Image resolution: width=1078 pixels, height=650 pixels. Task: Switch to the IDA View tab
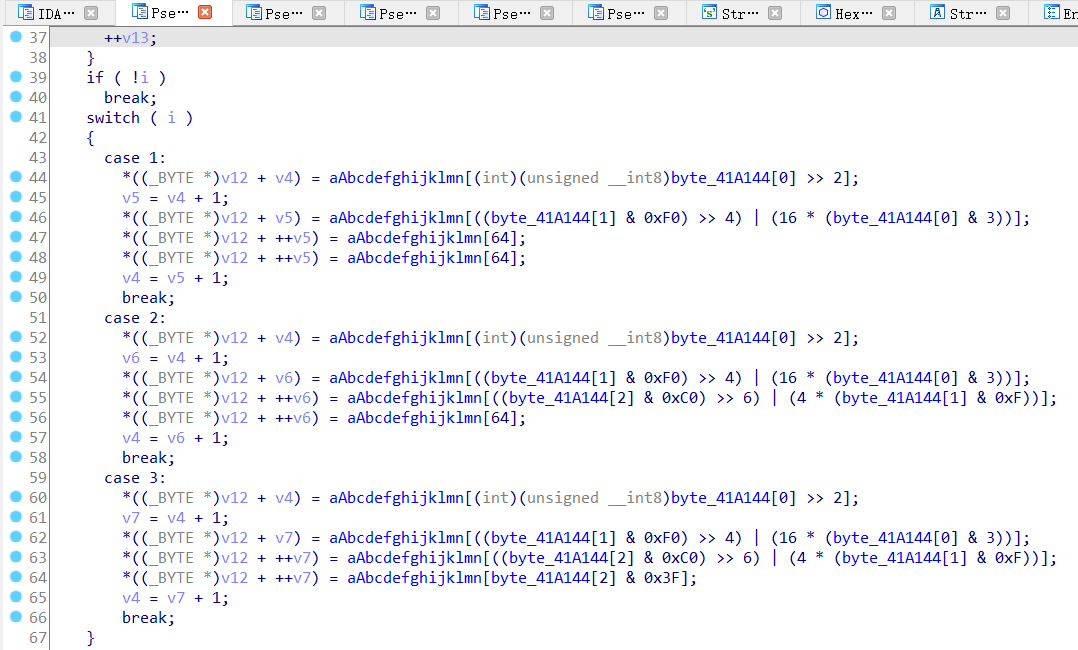pos(55,13)
